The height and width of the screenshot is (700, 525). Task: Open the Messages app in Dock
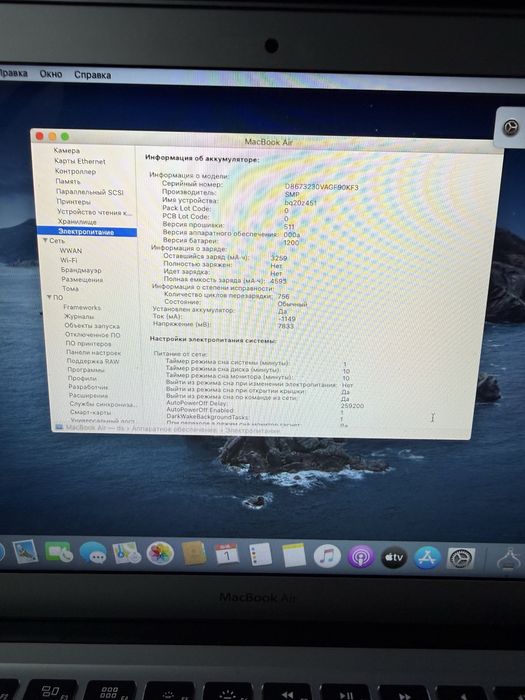tap(93, 554)
